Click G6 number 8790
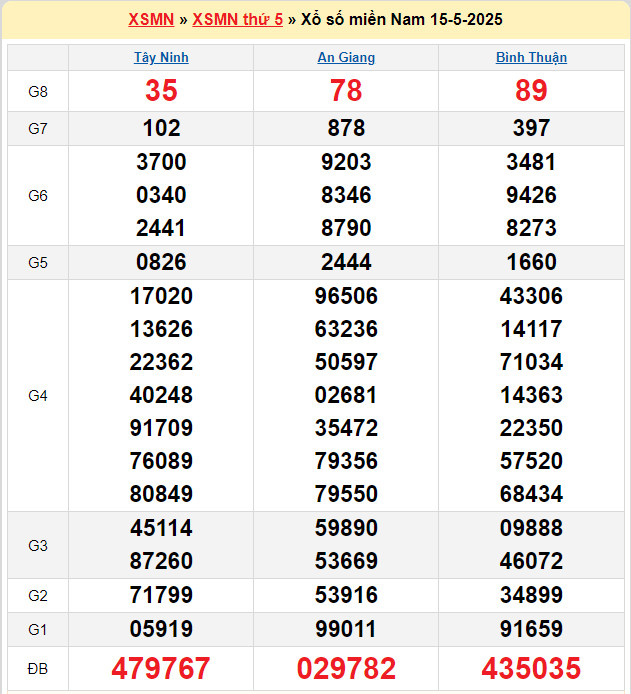The height and width of the screenshot is (694, 631). coord(346,228)
